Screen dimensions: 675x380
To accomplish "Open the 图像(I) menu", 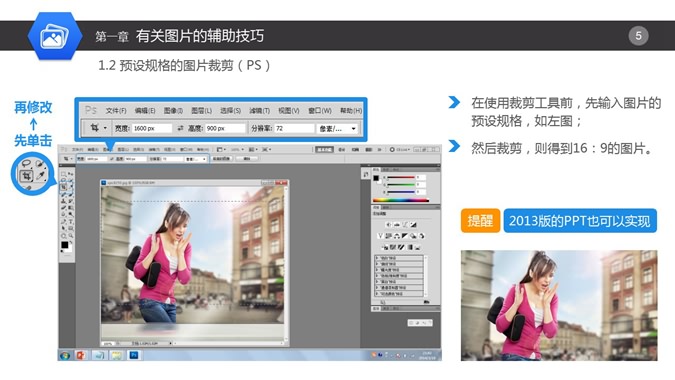I will coord(173,111).
